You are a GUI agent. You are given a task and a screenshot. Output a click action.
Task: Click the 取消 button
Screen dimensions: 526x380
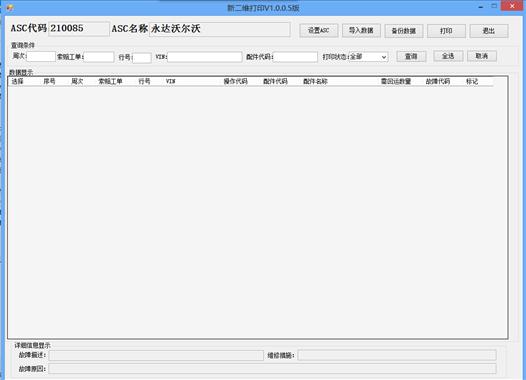click(482, 56)
